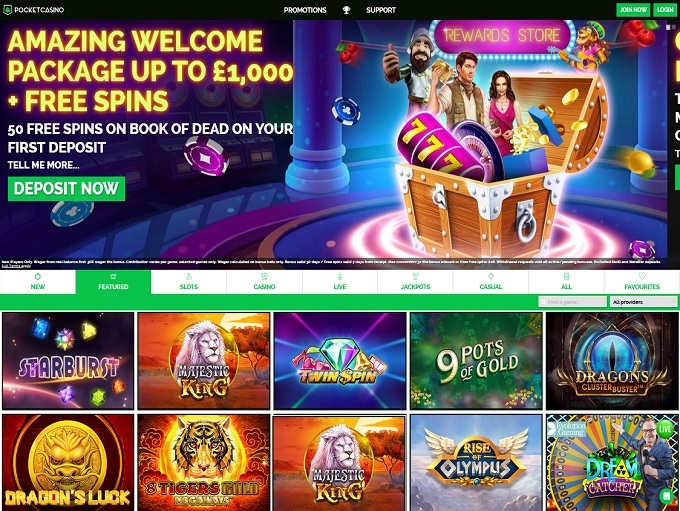Select the New games category icon
This screenshot has width=680, height=511.
(38, 276)
